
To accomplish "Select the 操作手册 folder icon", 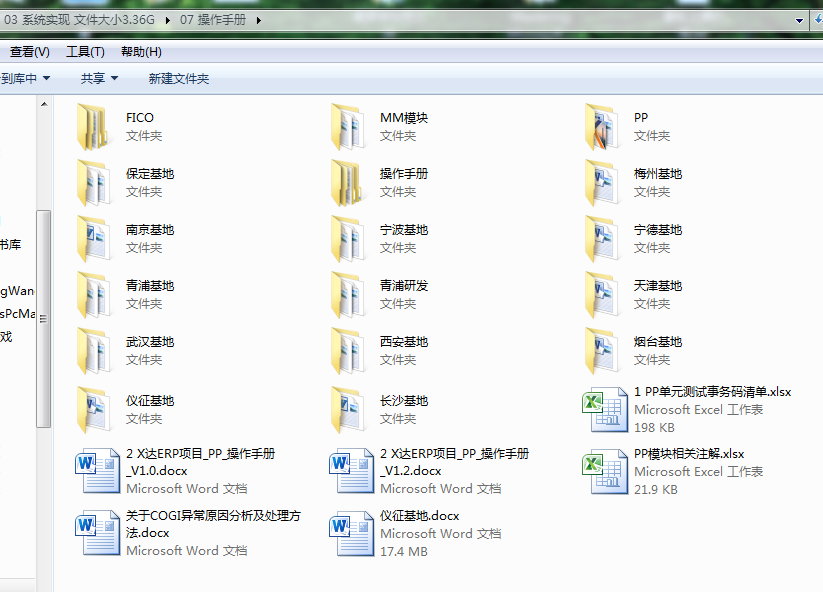I will pos(346,183).
